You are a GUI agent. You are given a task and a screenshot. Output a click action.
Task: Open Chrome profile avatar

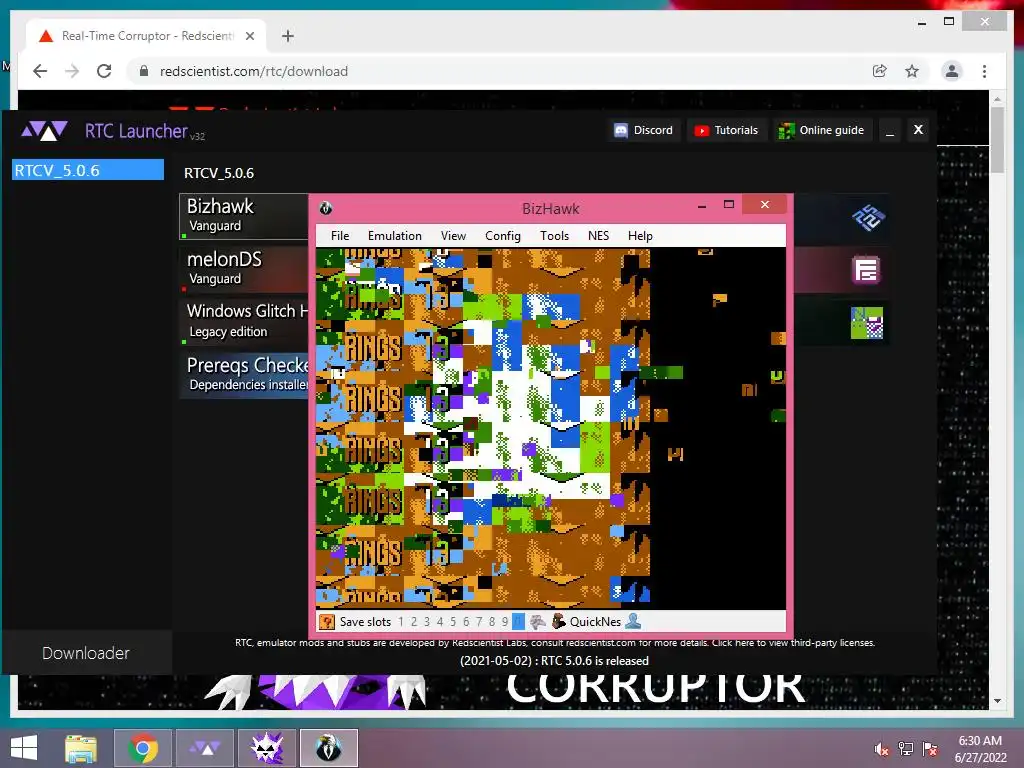[x=952, y=71]
